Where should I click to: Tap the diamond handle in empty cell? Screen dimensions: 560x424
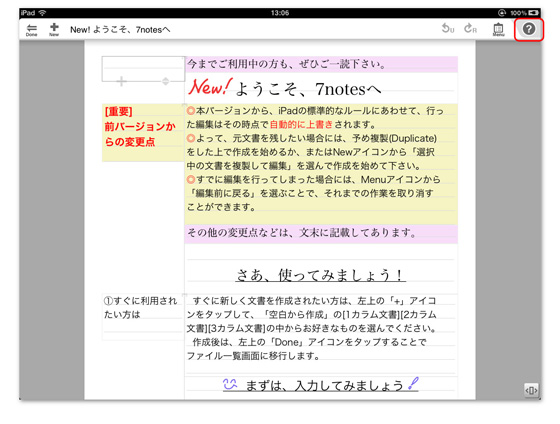pyautogui.click(x=165, y=81)
